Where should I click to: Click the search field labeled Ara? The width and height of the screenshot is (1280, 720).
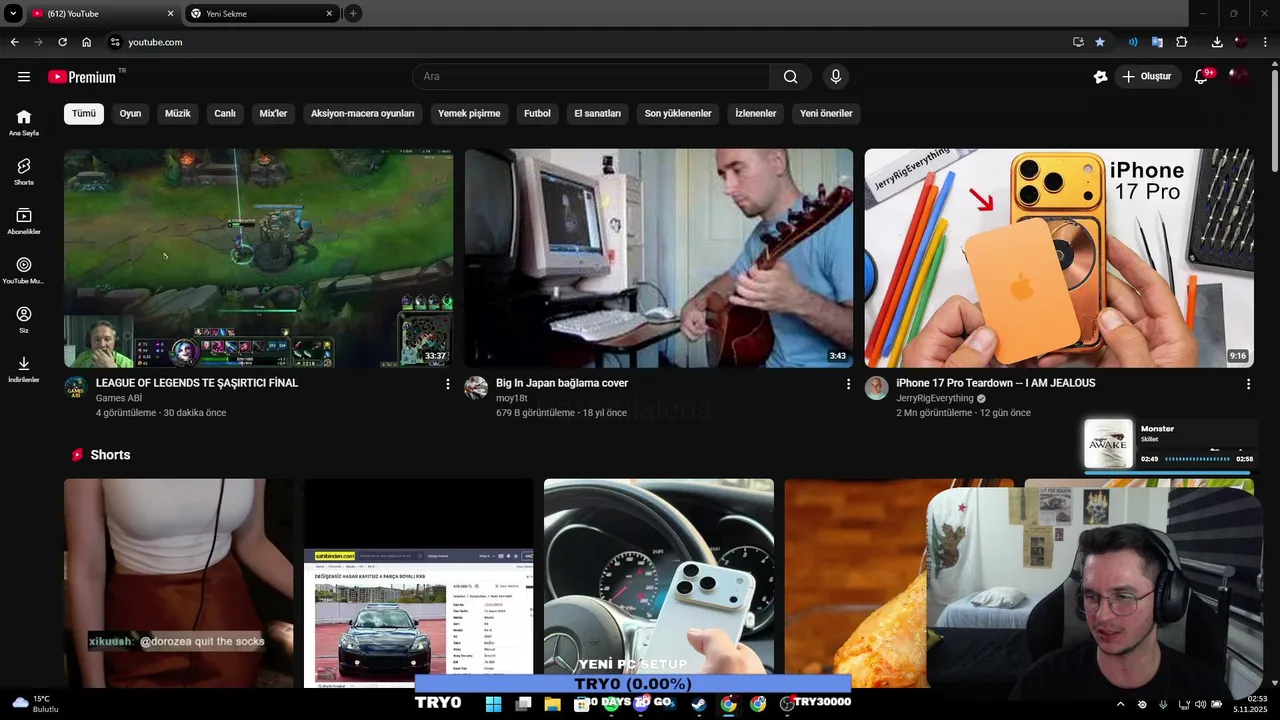coord(591,77)
